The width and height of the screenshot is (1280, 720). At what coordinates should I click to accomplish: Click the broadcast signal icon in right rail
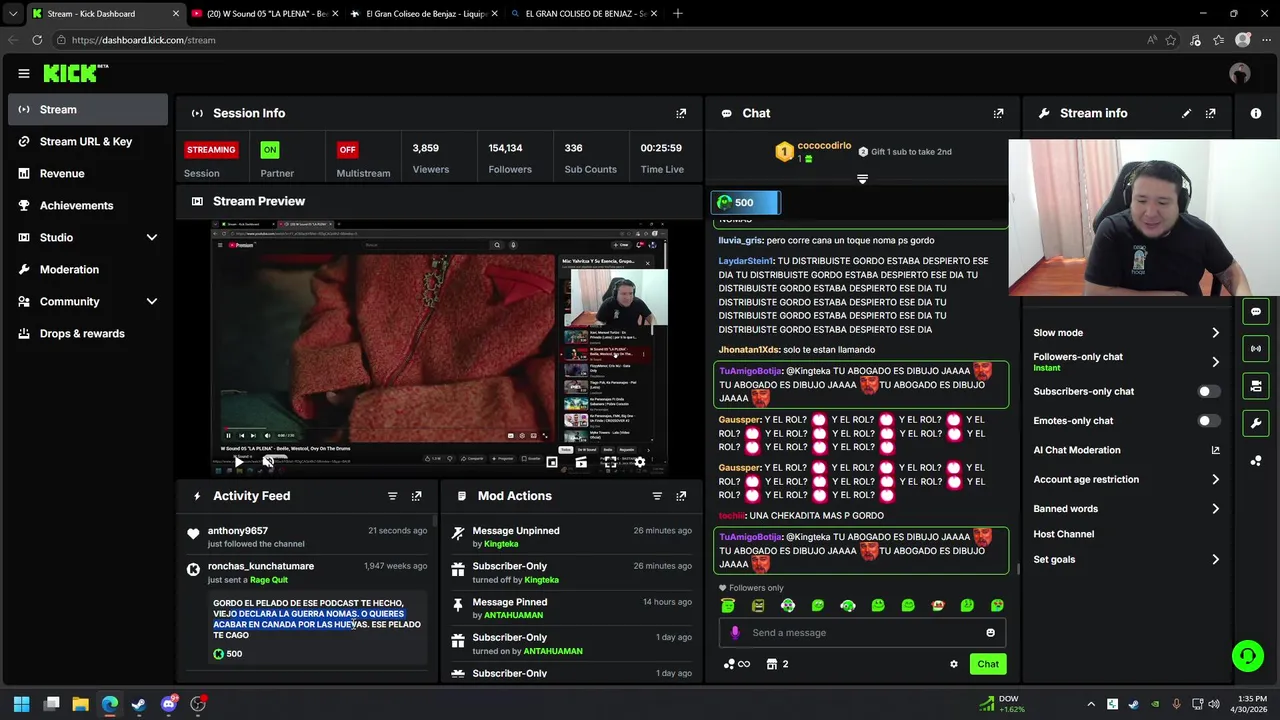pos(1256,348)
